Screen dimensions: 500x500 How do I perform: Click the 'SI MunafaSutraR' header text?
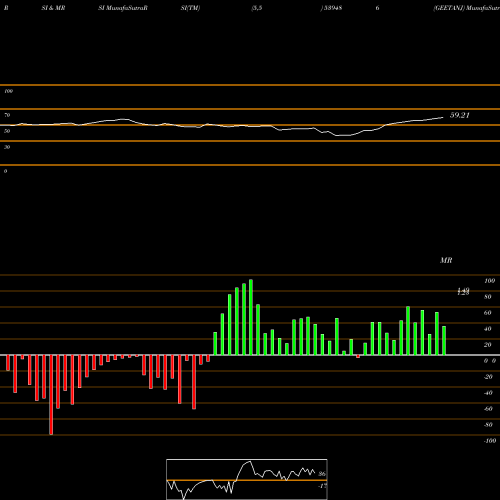(123, 8)
